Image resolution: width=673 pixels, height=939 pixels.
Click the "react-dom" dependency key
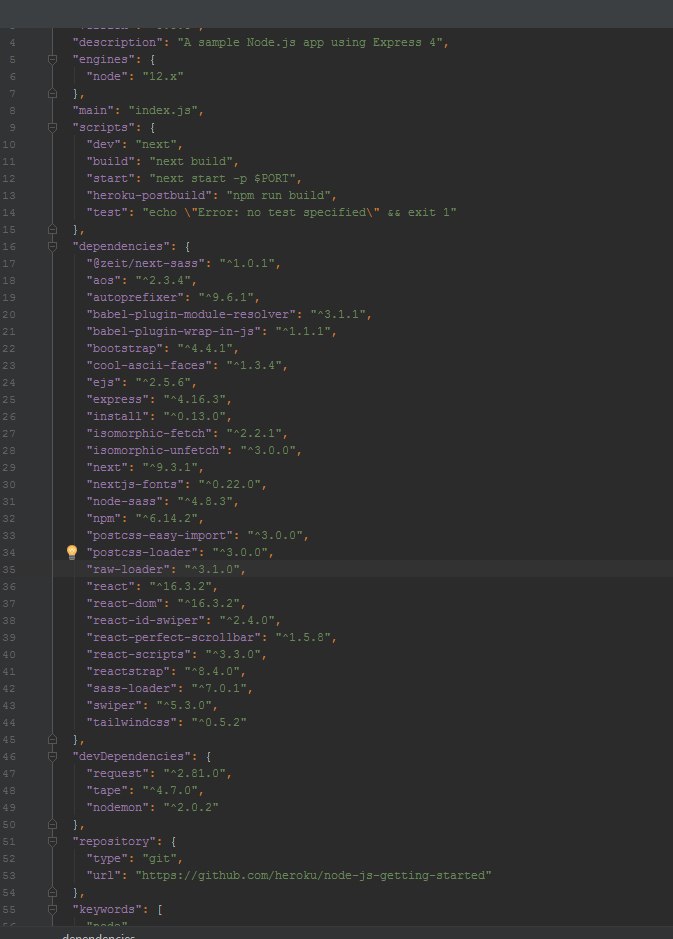coord(125,604)
